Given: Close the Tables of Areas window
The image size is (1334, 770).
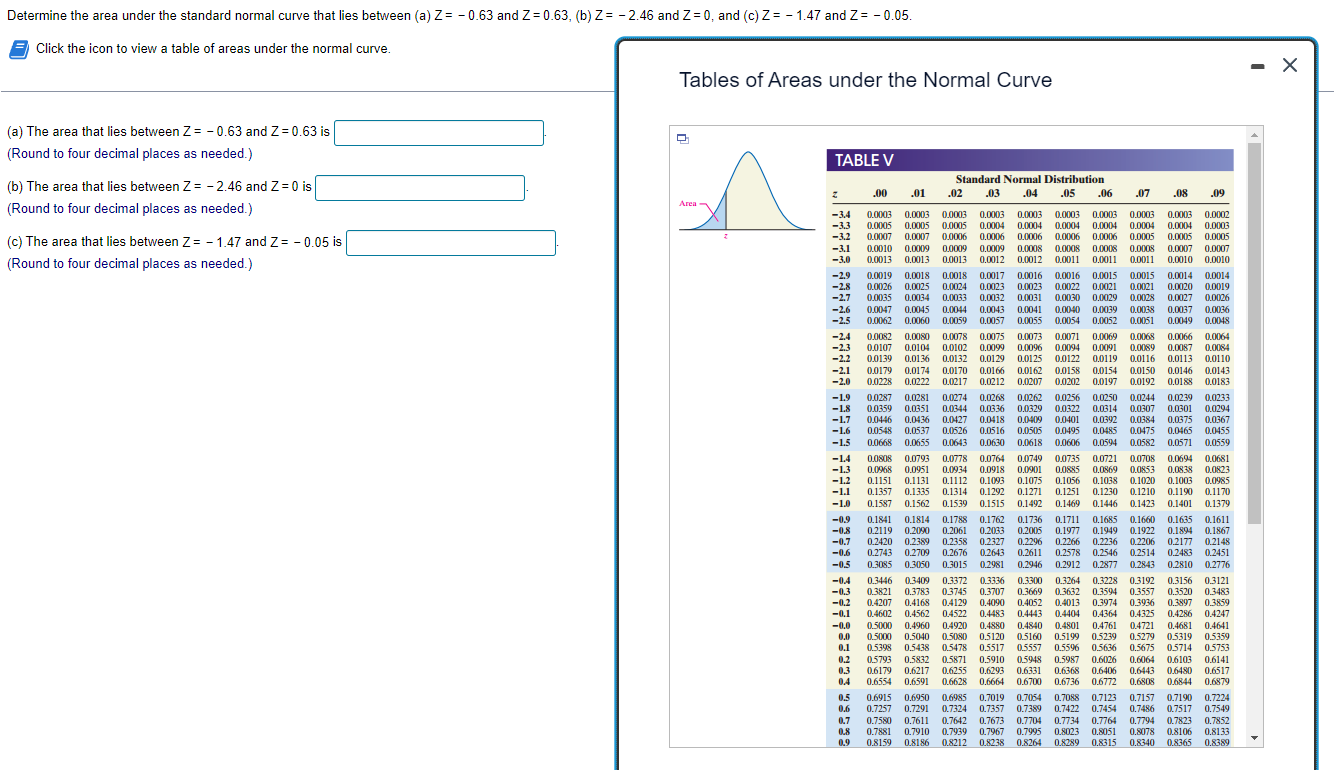Looking at the screenshot, I should [x=1289, y=64].
